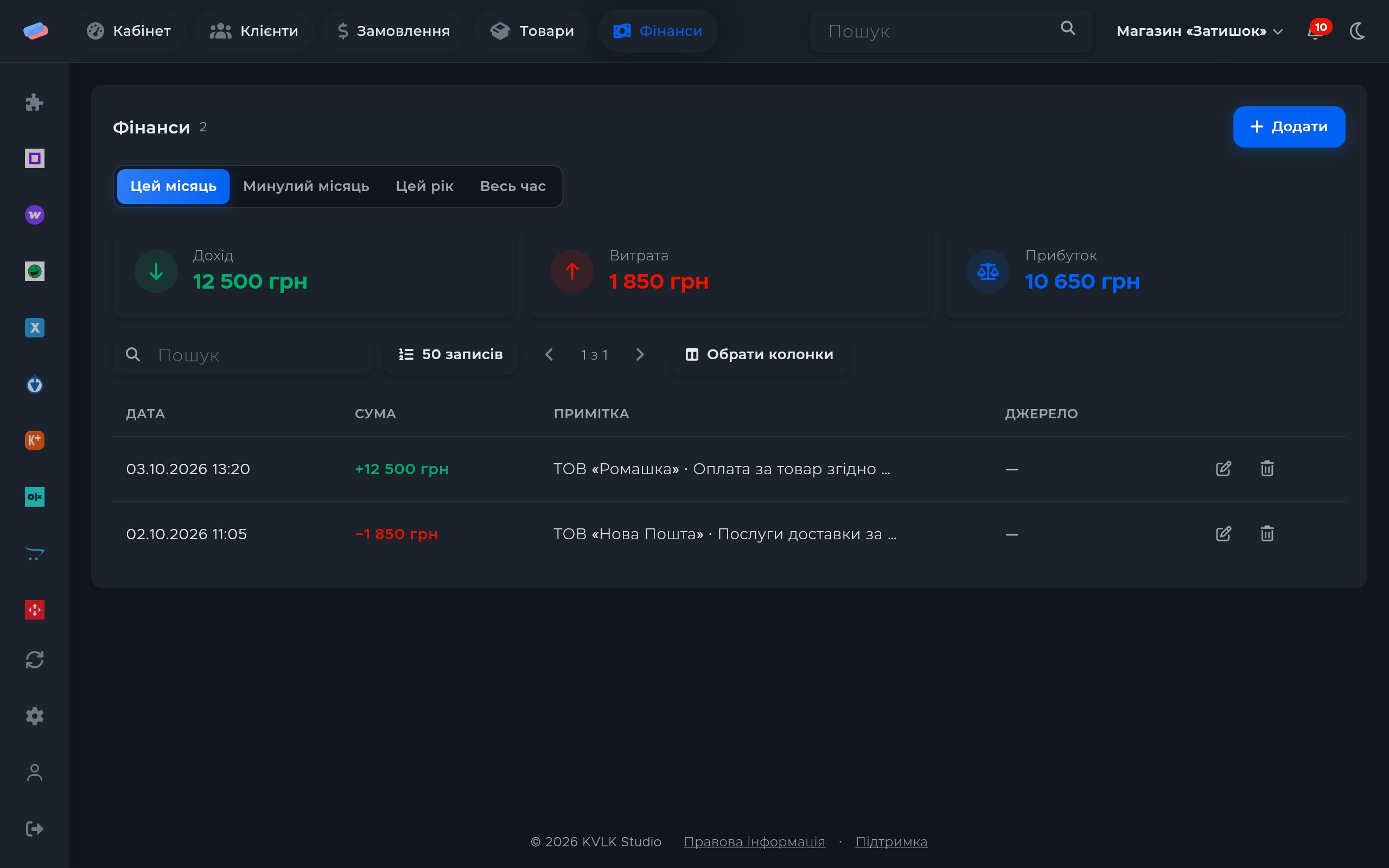
Task: Open the Підтримка footer link
Action: coord(891,841)
